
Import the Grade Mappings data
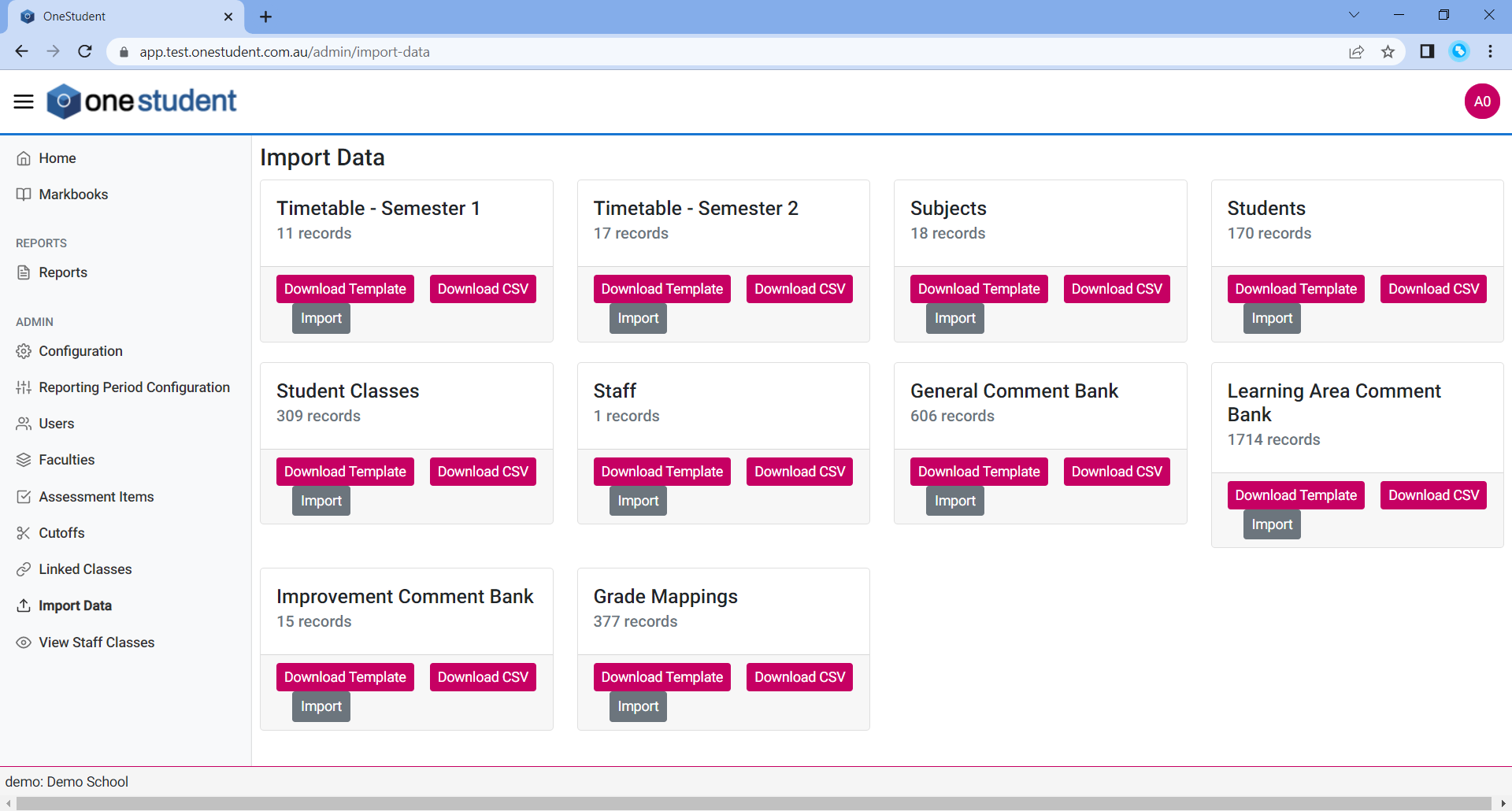(637, 706)
